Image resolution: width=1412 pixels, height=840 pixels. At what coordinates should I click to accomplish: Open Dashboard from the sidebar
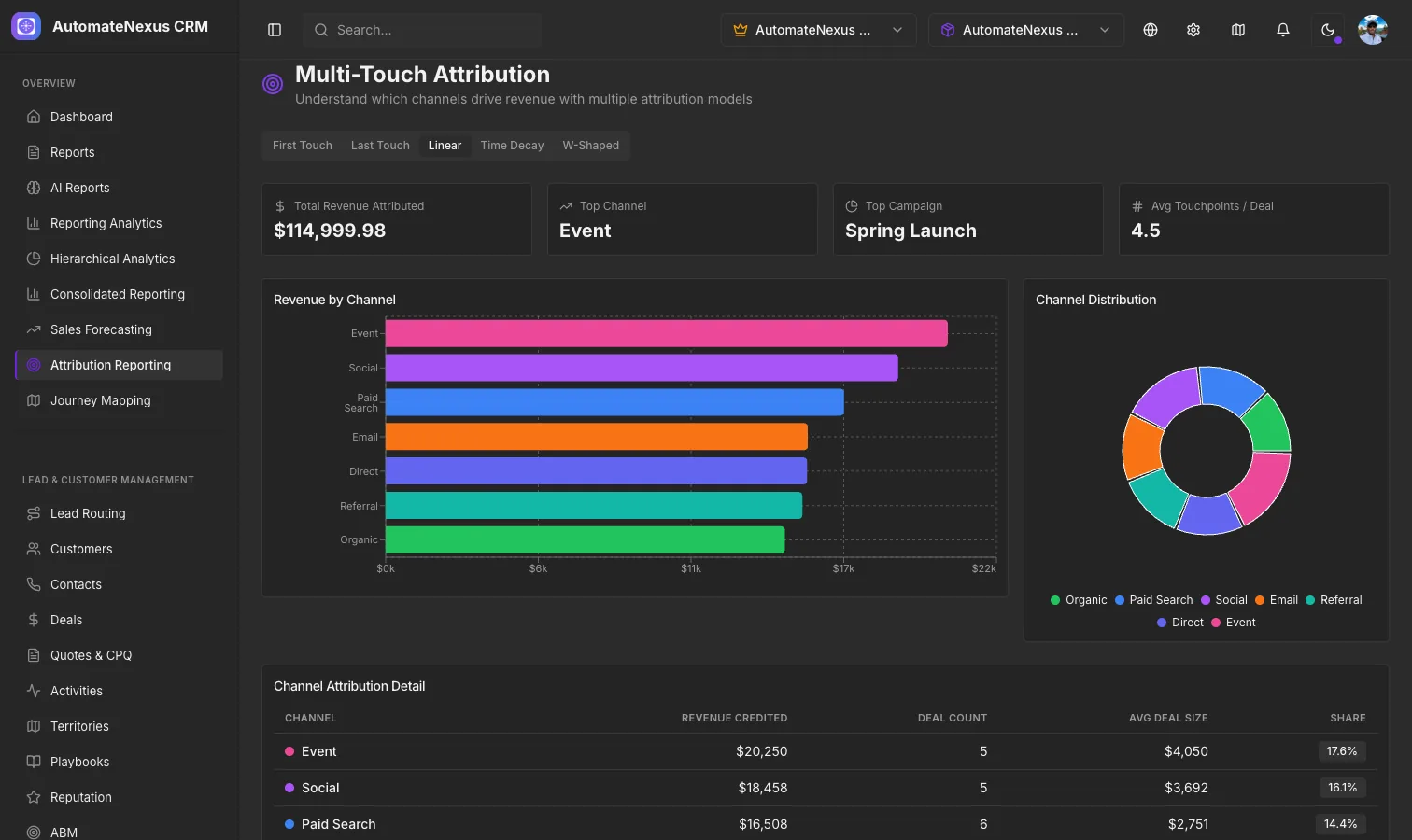pyautogui.click(x=120, y=117)
